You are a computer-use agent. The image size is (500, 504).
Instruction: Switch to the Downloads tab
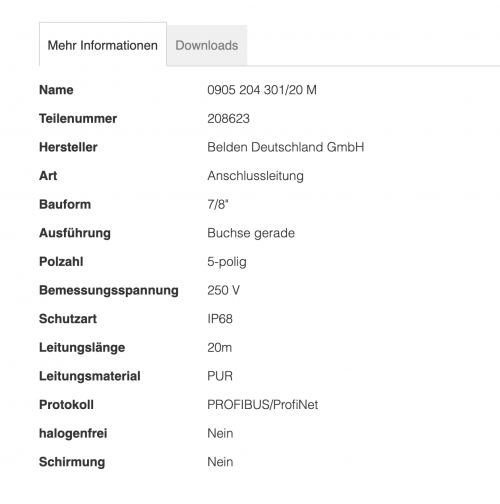click(x=207, y=45)
